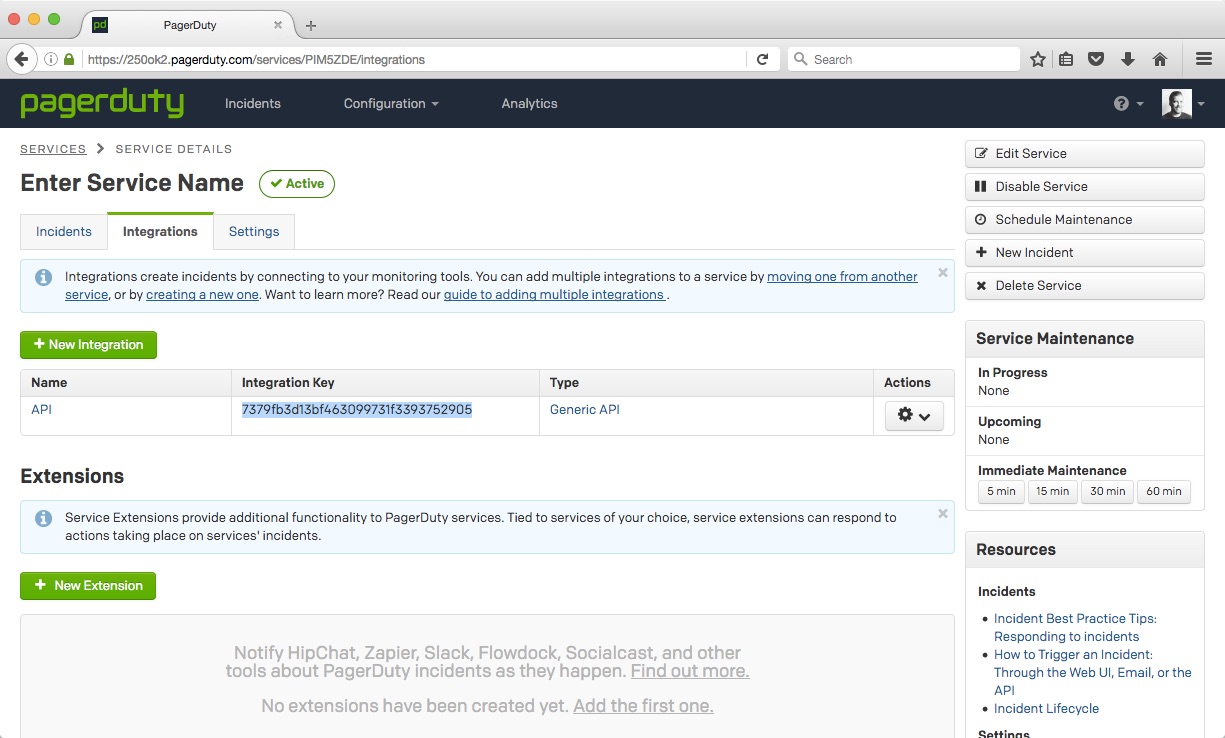Click the 'Find out more.' link

point(690,671)
